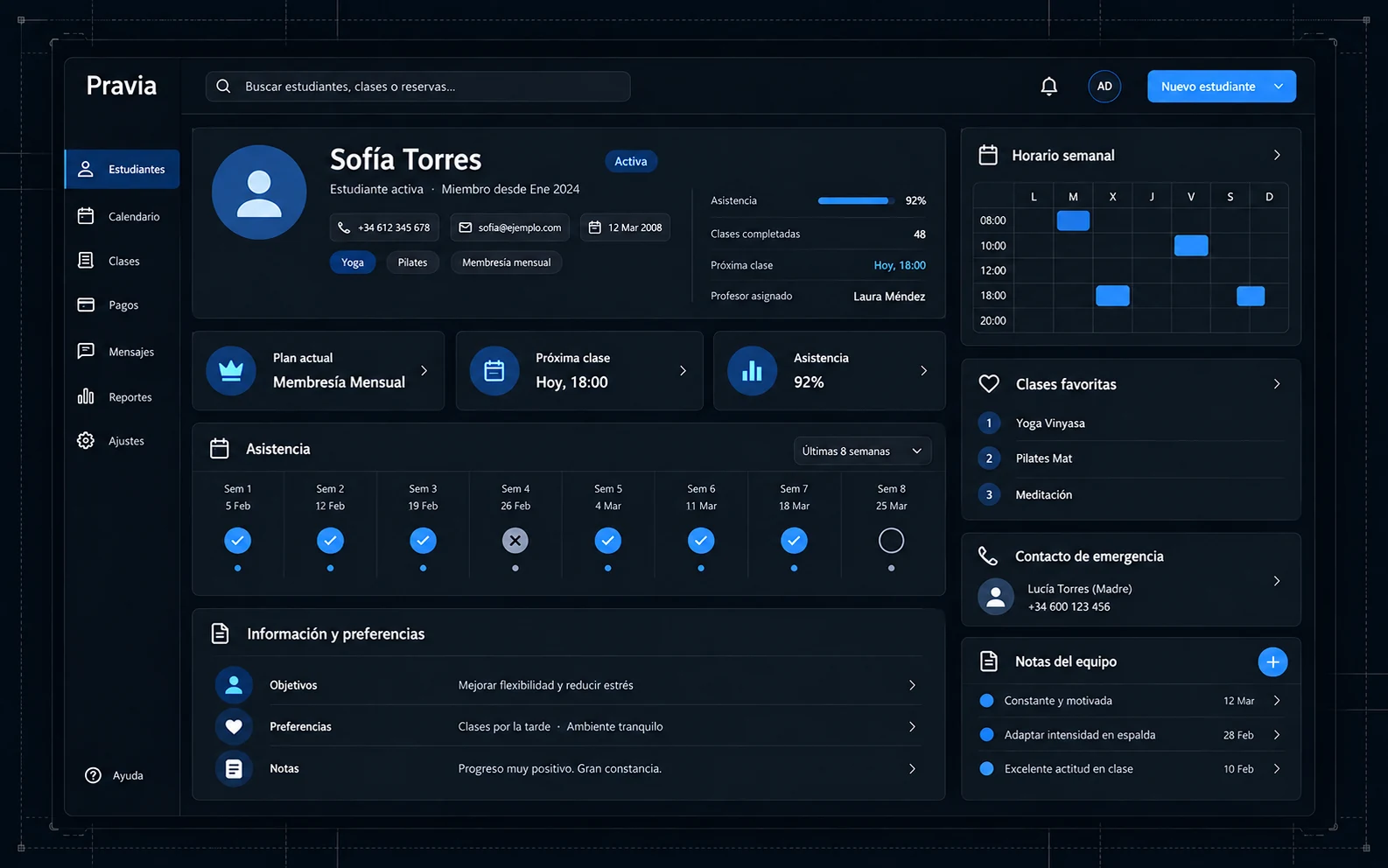
Task: Toggle the Sem 4 absent mark
Action: click(x=515, y=541)
